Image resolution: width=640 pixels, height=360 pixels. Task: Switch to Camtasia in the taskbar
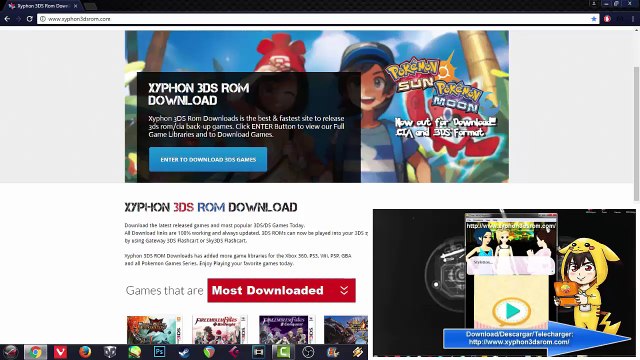284,352
